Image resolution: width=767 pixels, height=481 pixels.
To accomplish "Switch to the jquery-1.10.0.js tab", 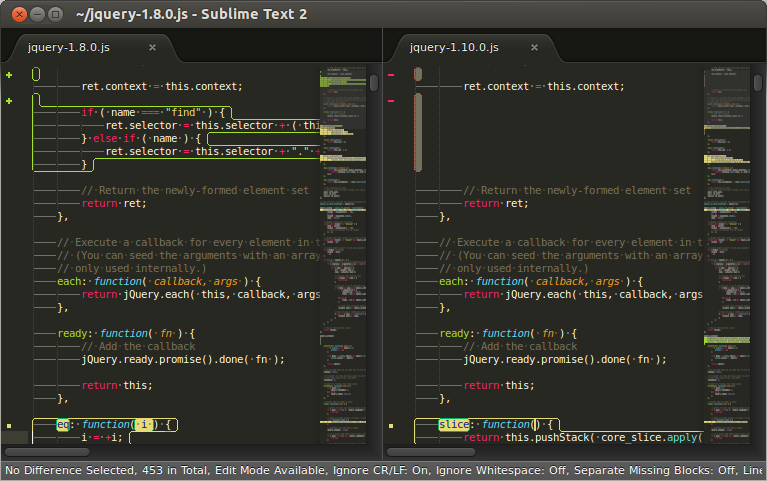I will [454, 47].
